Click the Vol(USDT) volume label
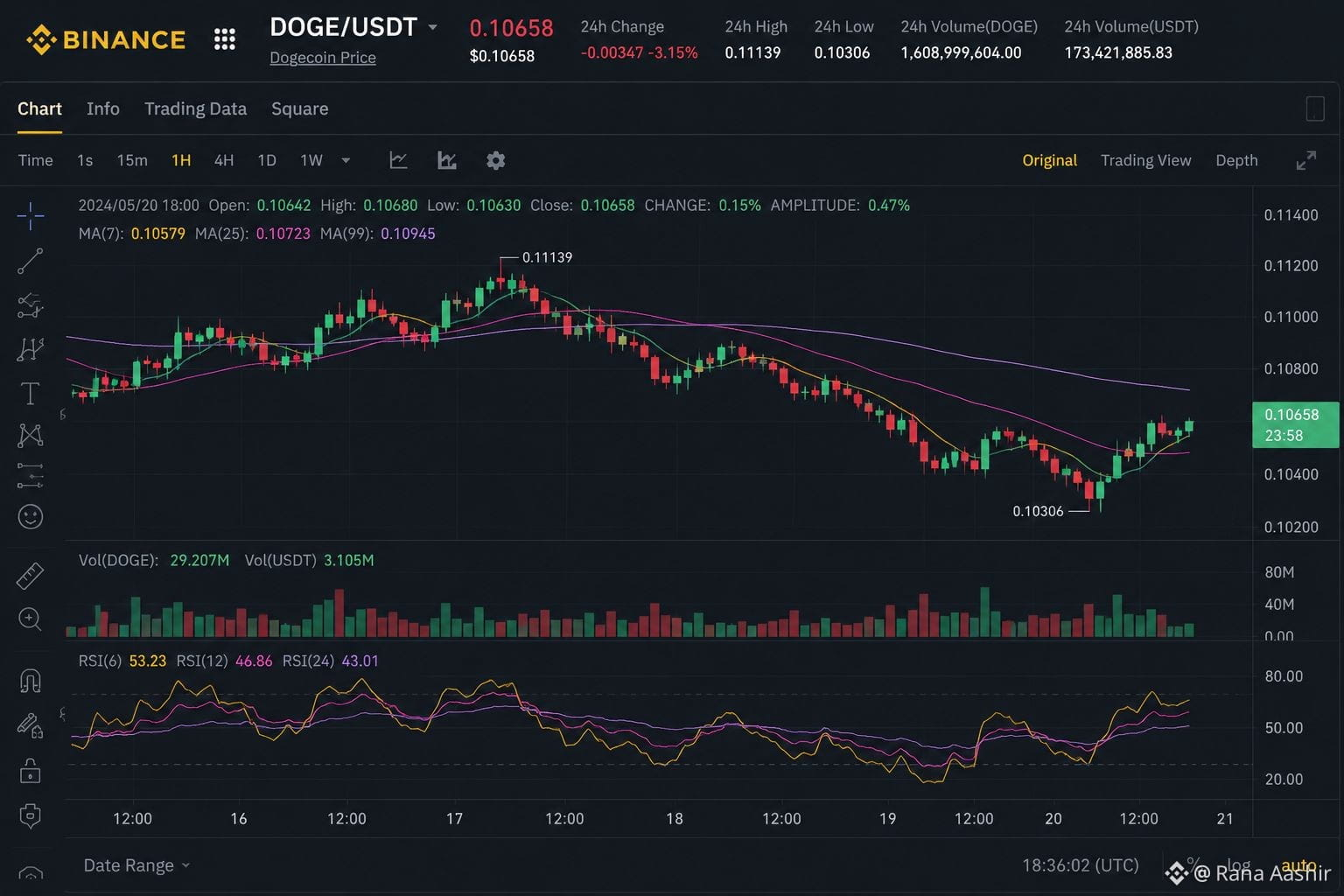The height and width of the screenshot is (896, 1344). coord(280,560)
